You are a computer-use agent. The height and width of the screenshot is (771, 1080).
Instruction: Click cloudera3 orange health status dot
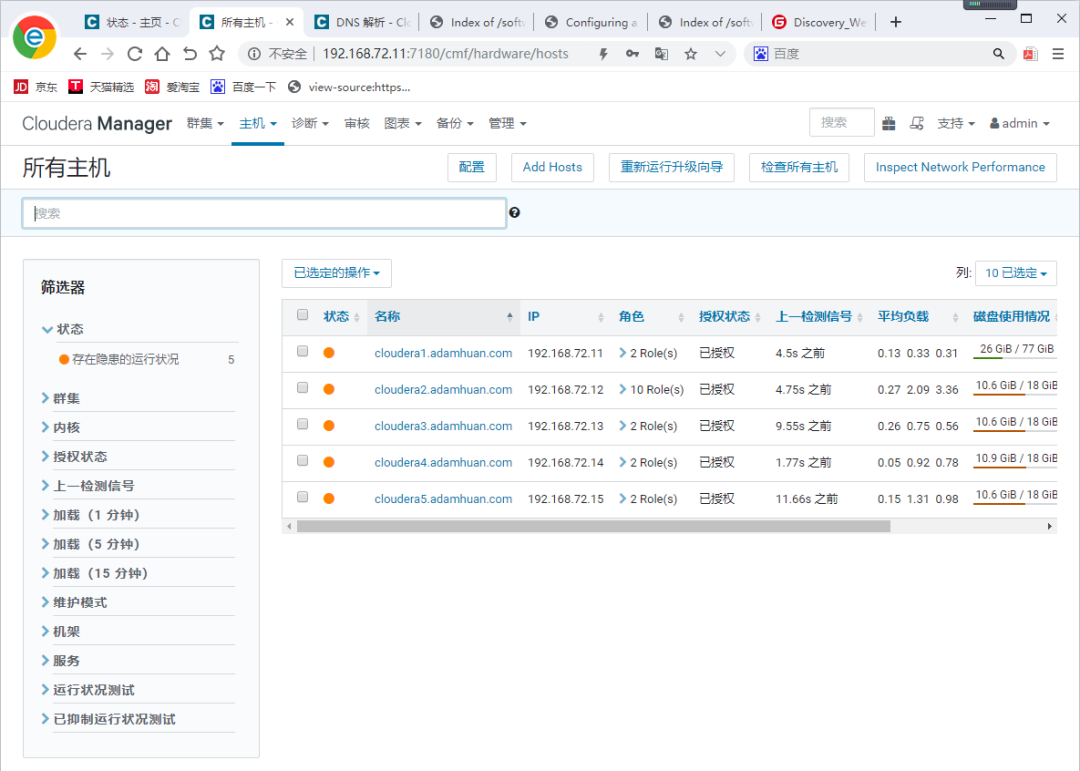(x=329, y=426)
